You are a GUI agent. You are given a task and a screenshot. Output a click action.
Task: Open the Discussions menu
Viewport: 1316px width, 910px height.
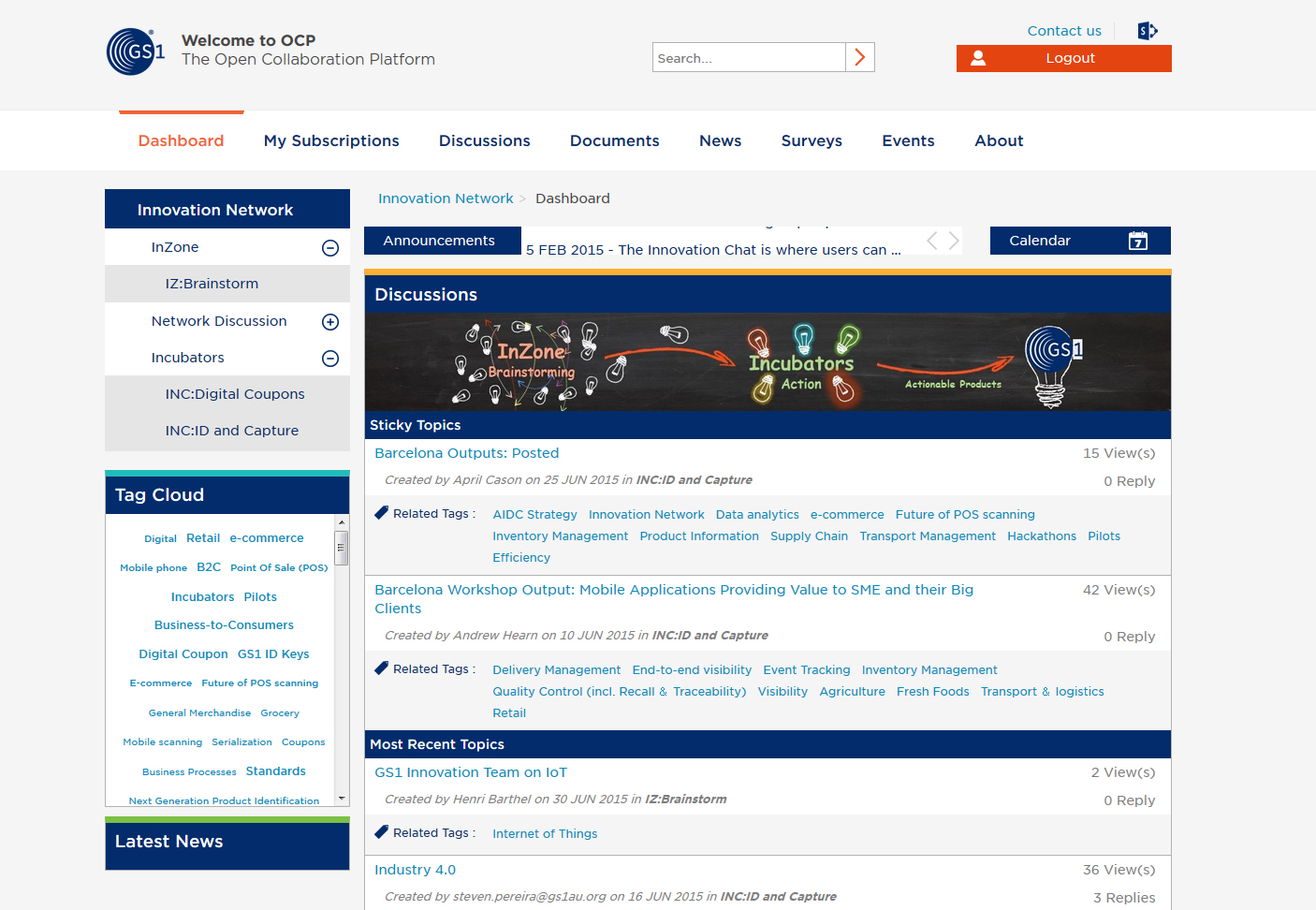coord(485,140)
